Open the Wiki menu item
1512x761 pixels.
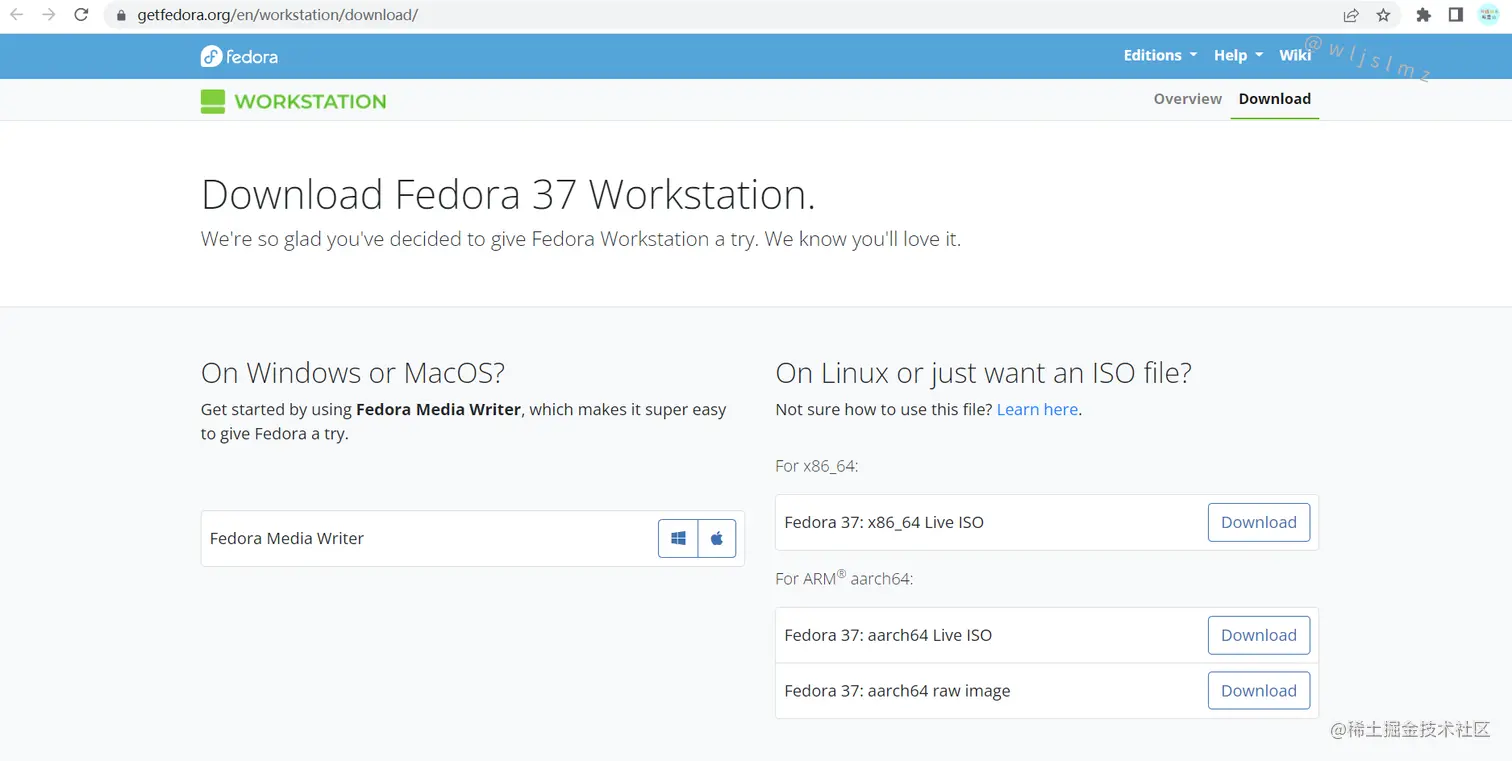(1295, 56)
